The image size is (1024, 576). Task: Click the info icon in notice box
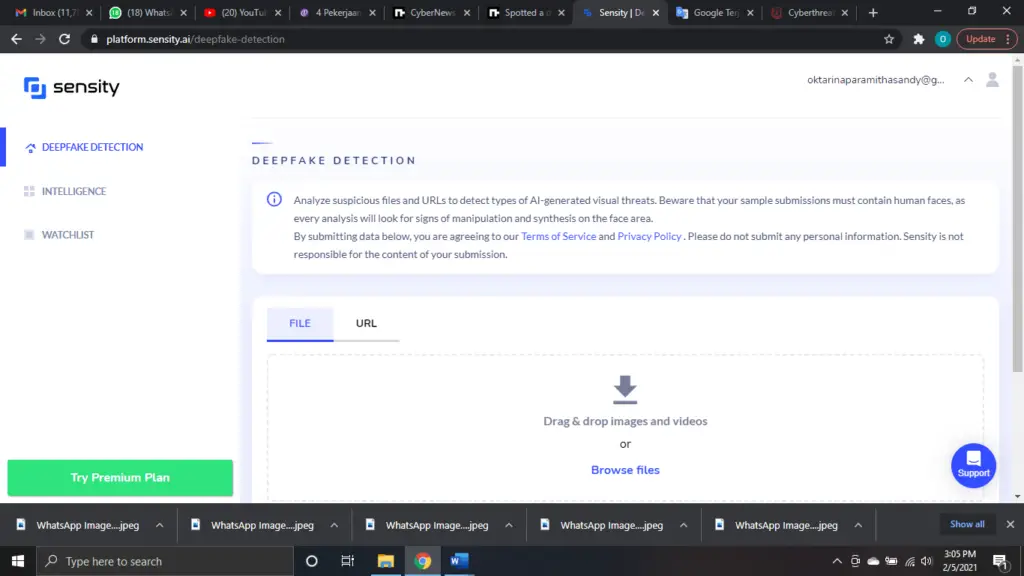(x=274, y=199)
